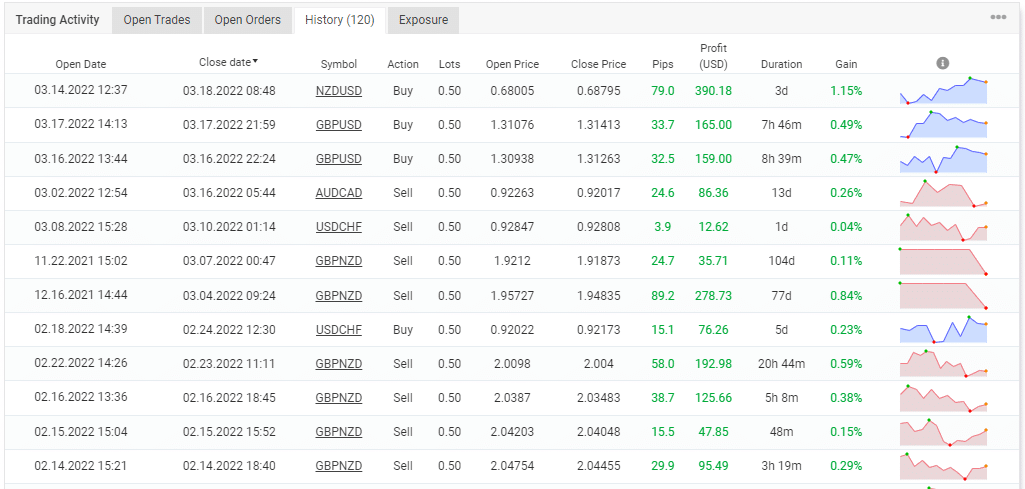
Task: Sort table by Profit (USD) header
Action: (714, 56)
